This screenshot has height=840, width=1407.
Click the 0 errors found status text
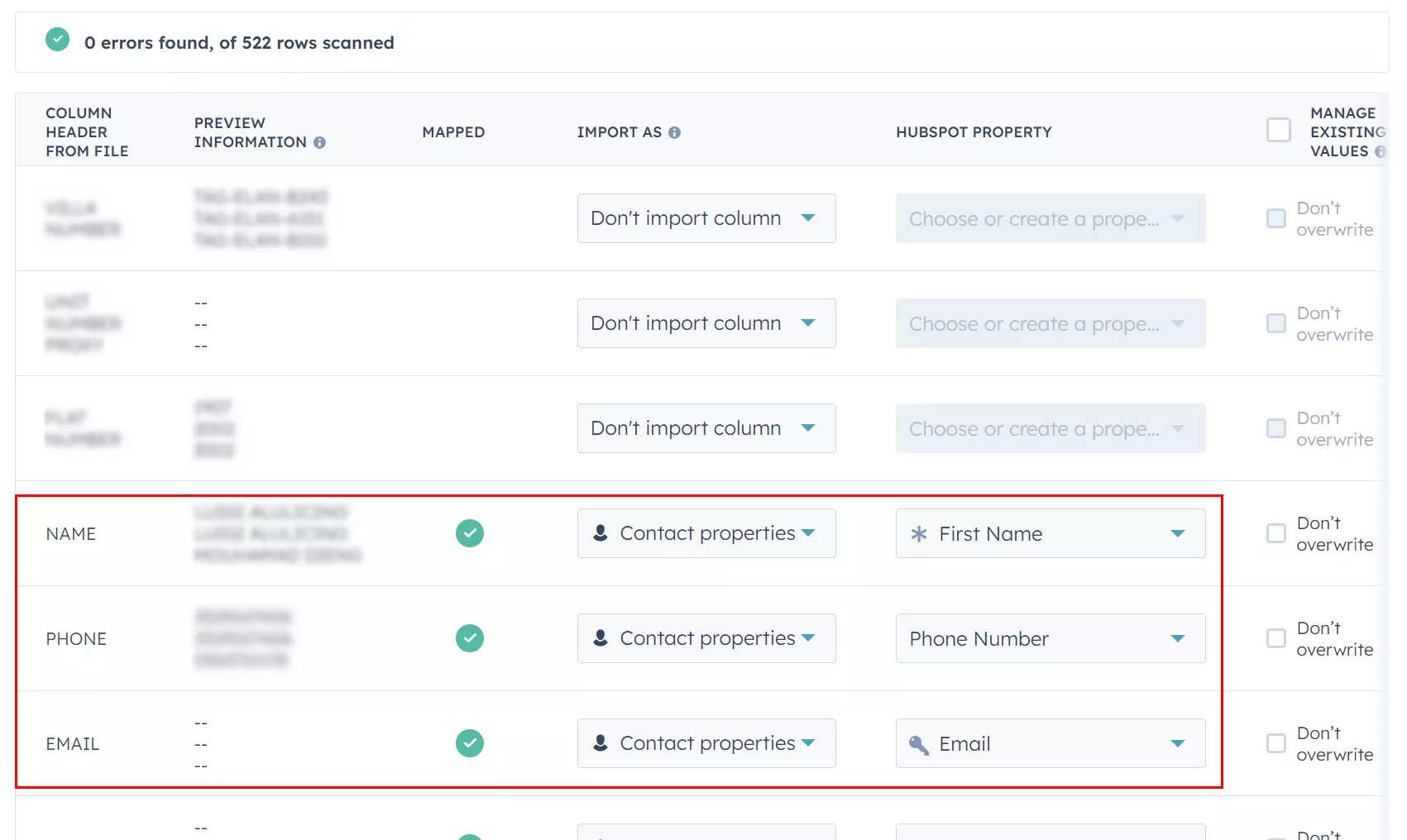(x=239, y=43)
